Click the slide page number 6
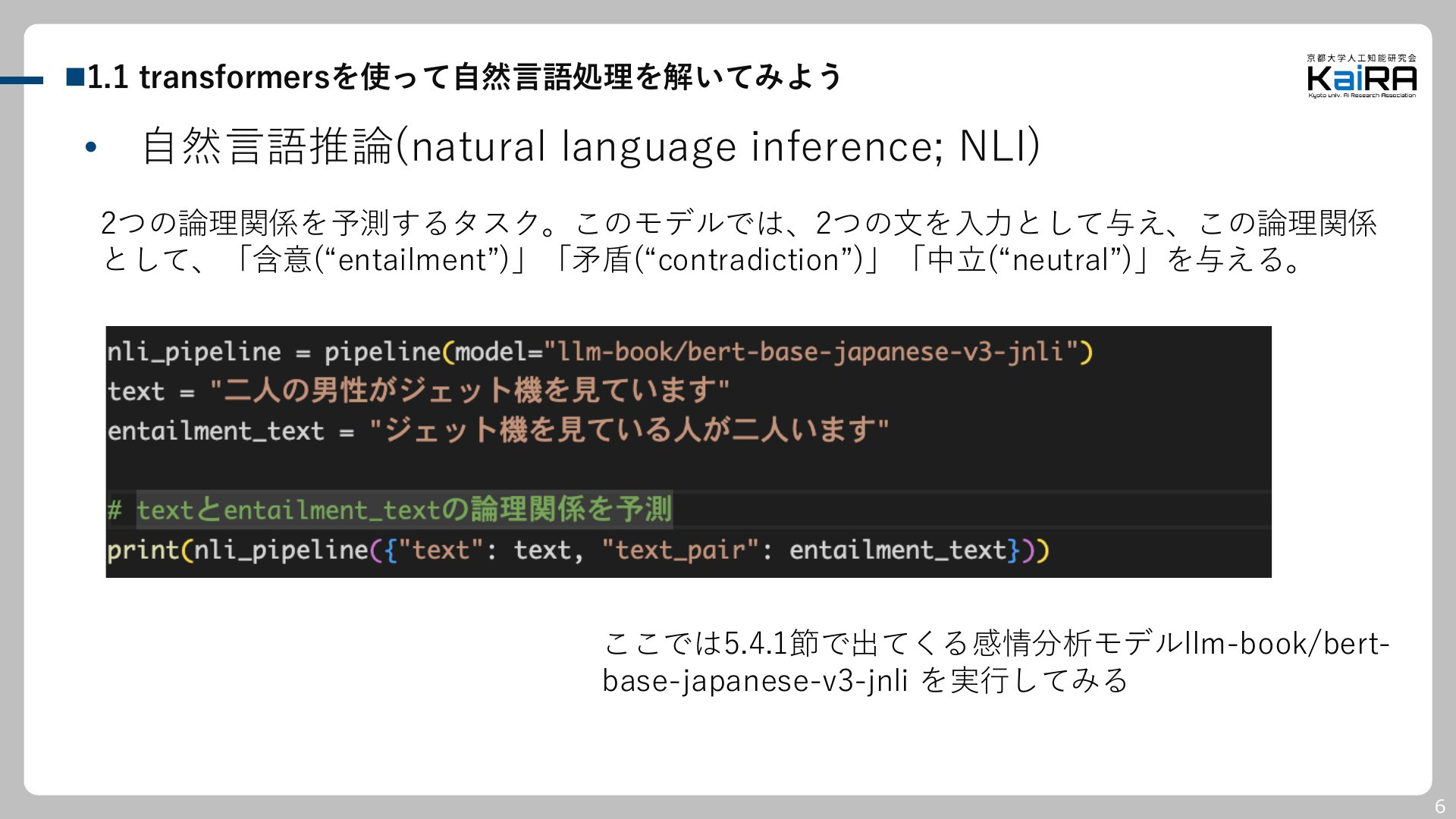Viewport: 1456px width, 819px height. [1439, 806]
